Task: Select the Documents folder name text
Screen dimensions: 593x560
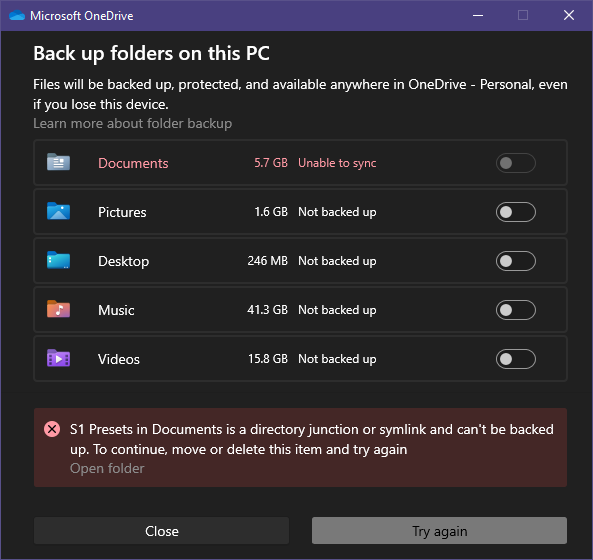Action: 133,163
